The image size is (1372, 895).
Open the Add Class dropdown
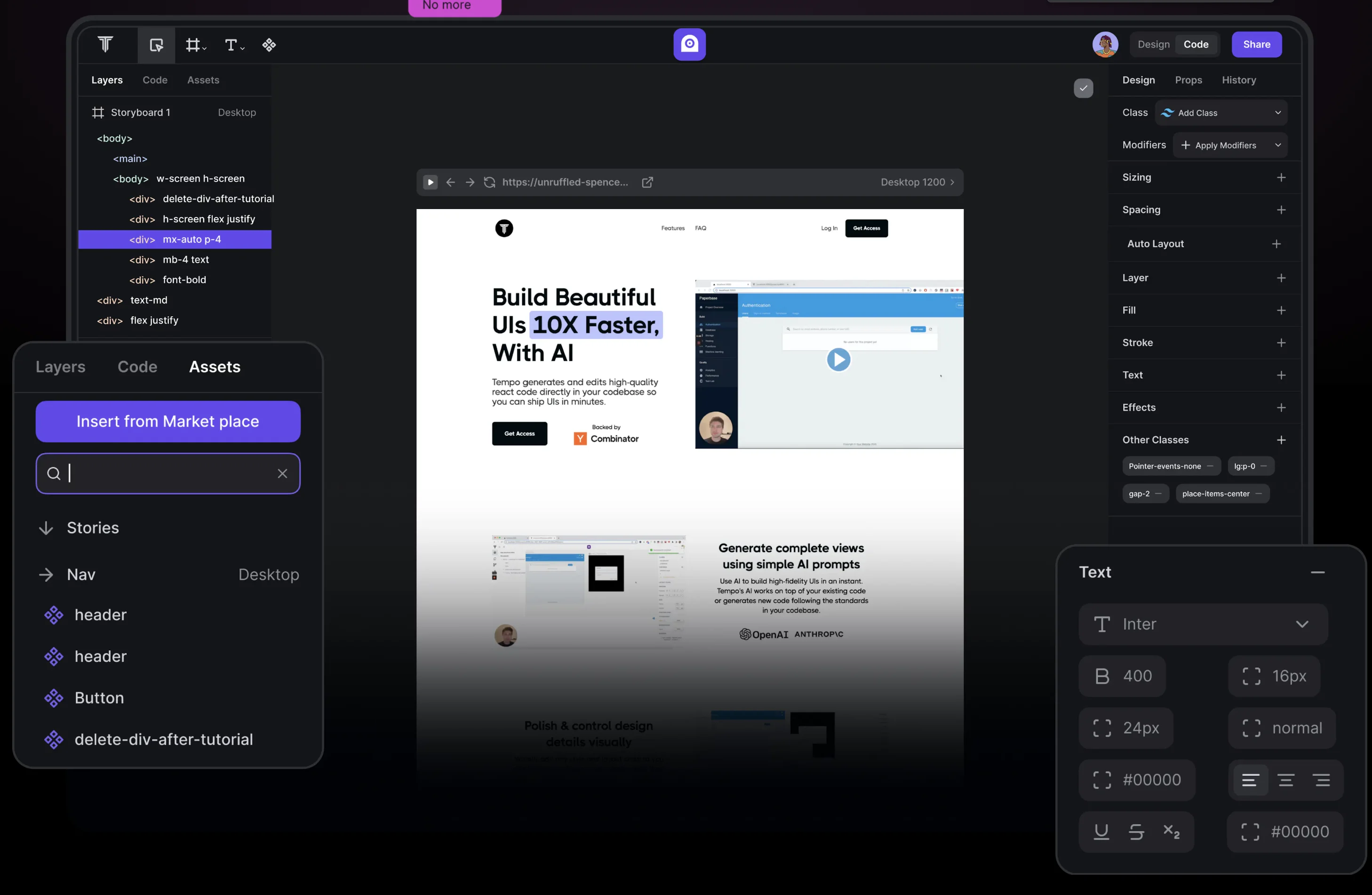click(x=1221, y=112)
